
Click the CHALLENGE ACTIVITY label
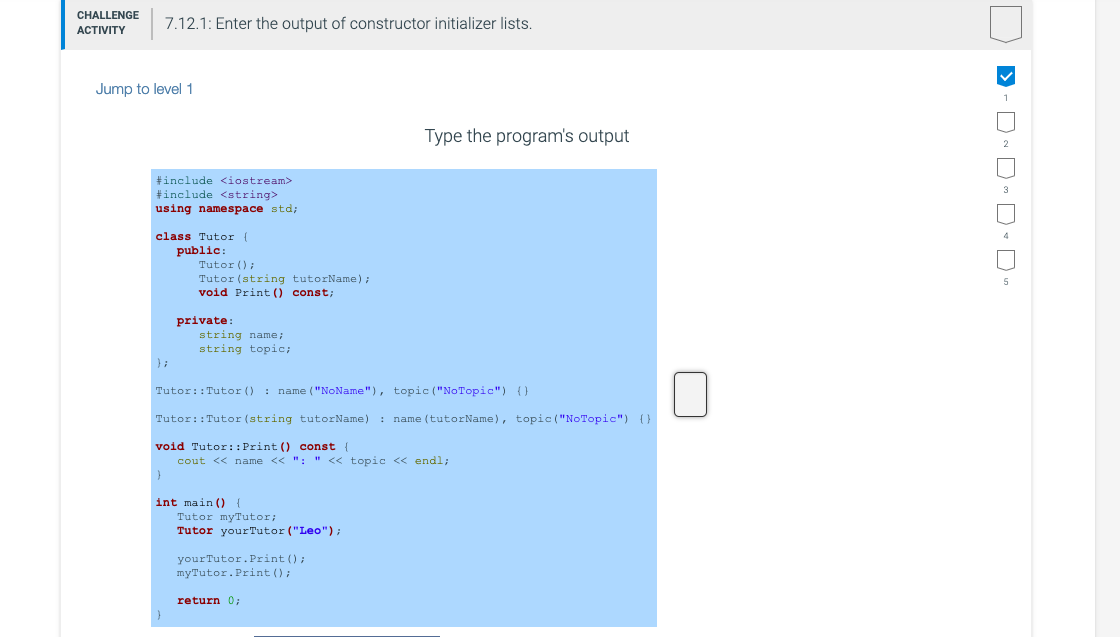tap(107, 21)
